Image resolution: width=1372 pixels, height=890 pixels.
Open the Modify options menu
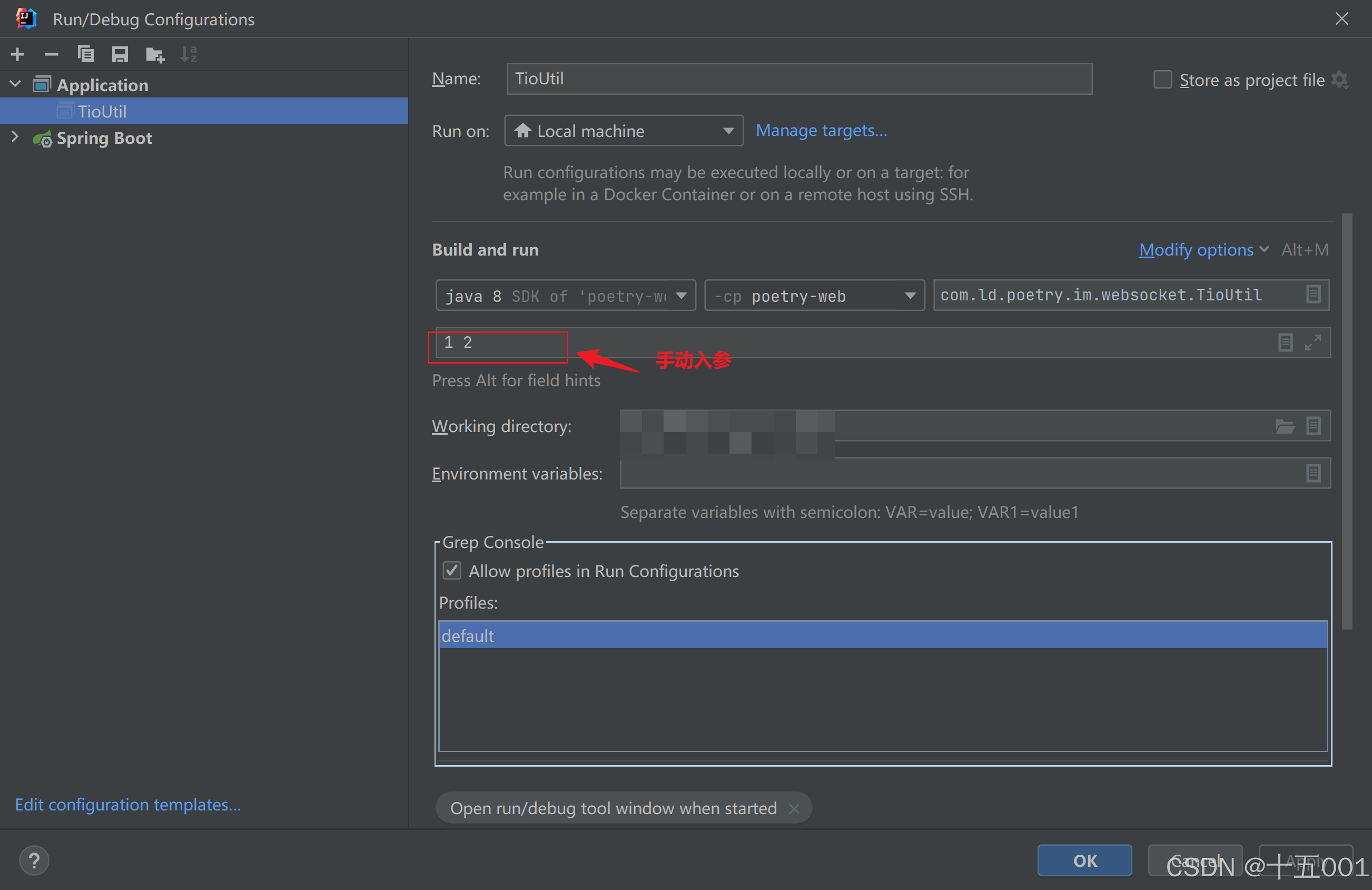(1202, 250)
